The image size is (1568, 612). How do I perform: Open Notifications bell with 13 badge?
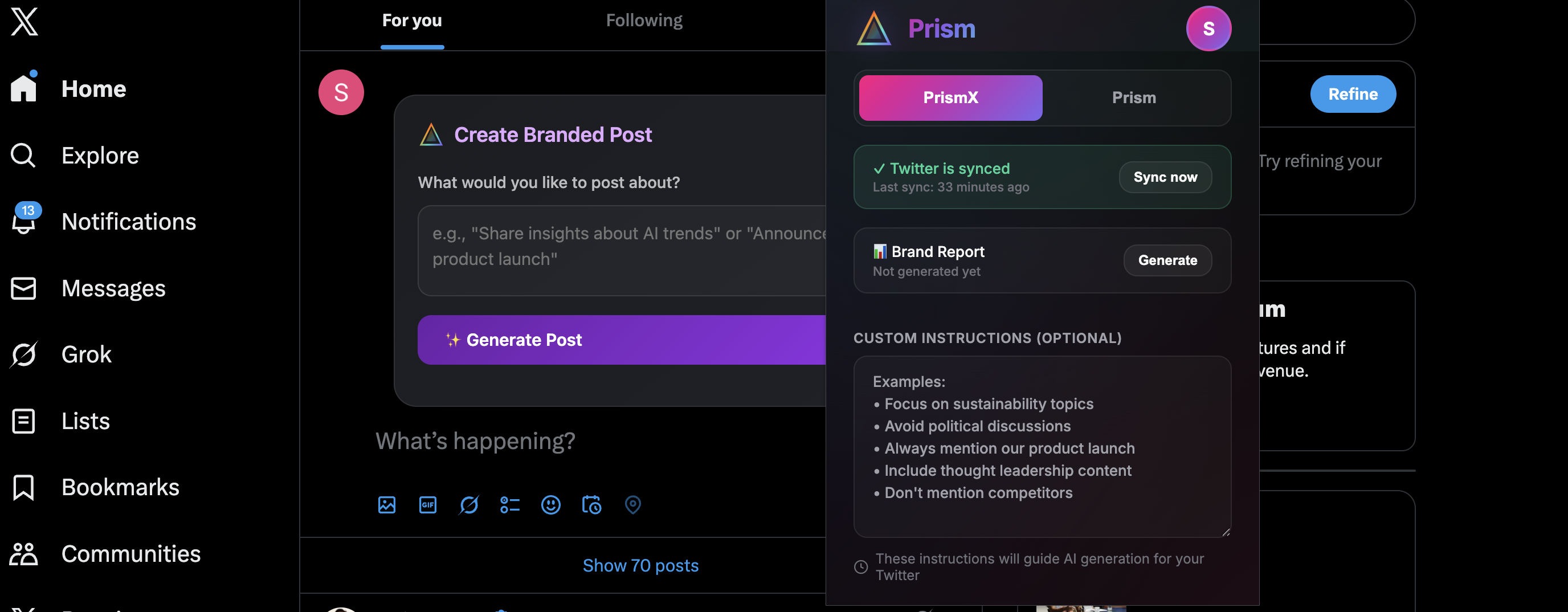click(x=24, y=221)
